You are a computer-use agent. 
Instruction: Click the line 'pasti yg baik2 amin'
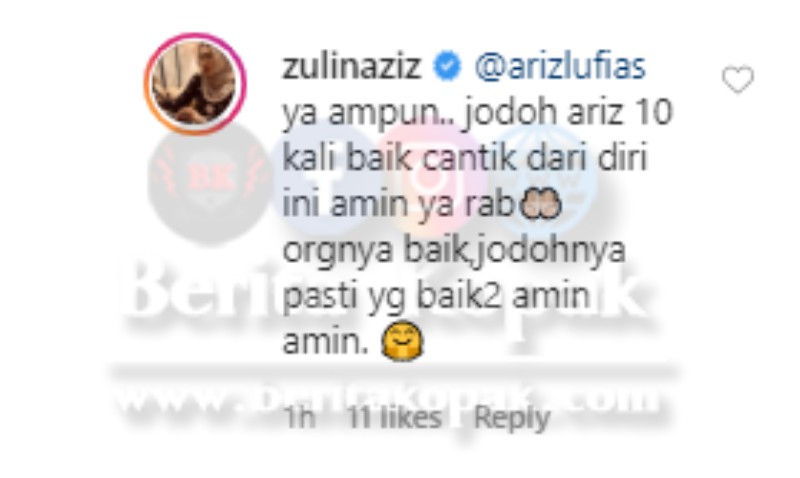coord(436,296)
